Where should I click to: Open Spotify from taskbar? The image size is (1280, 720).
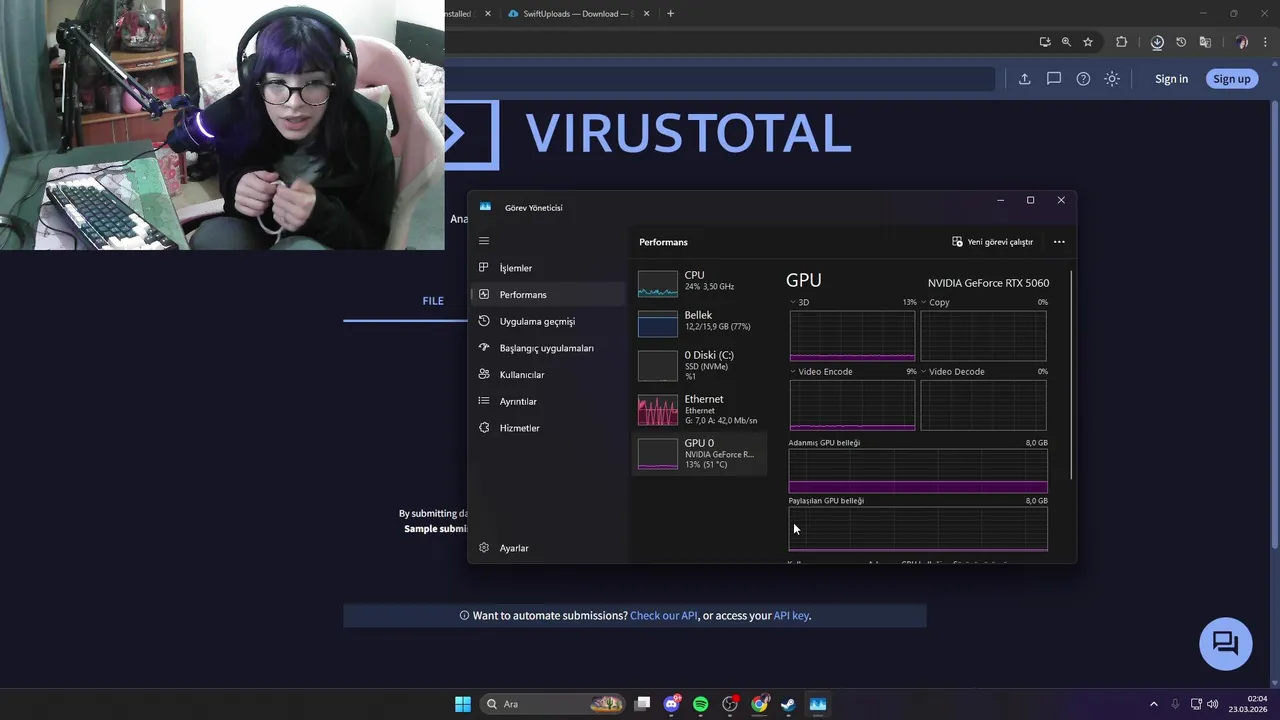[701, 704]
